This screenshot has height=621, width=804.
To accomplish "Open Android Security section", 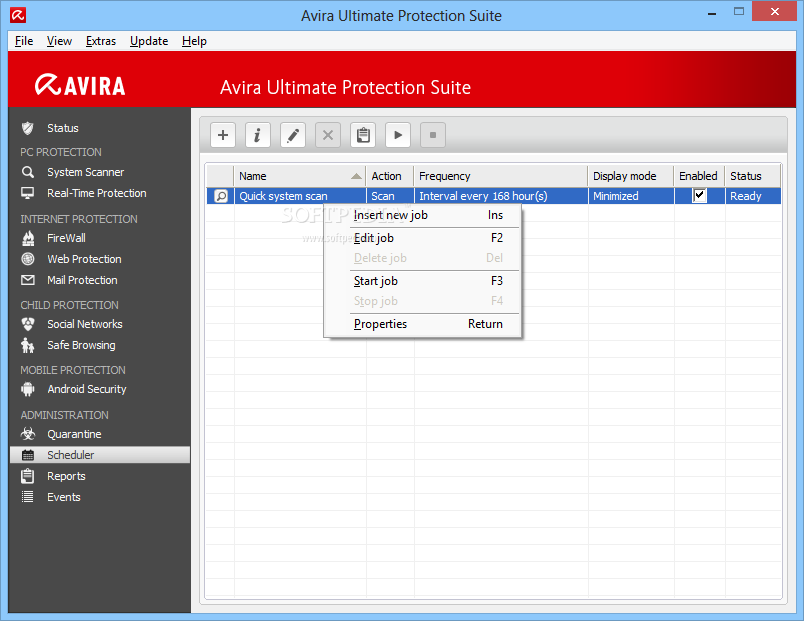I will (87, 390).
